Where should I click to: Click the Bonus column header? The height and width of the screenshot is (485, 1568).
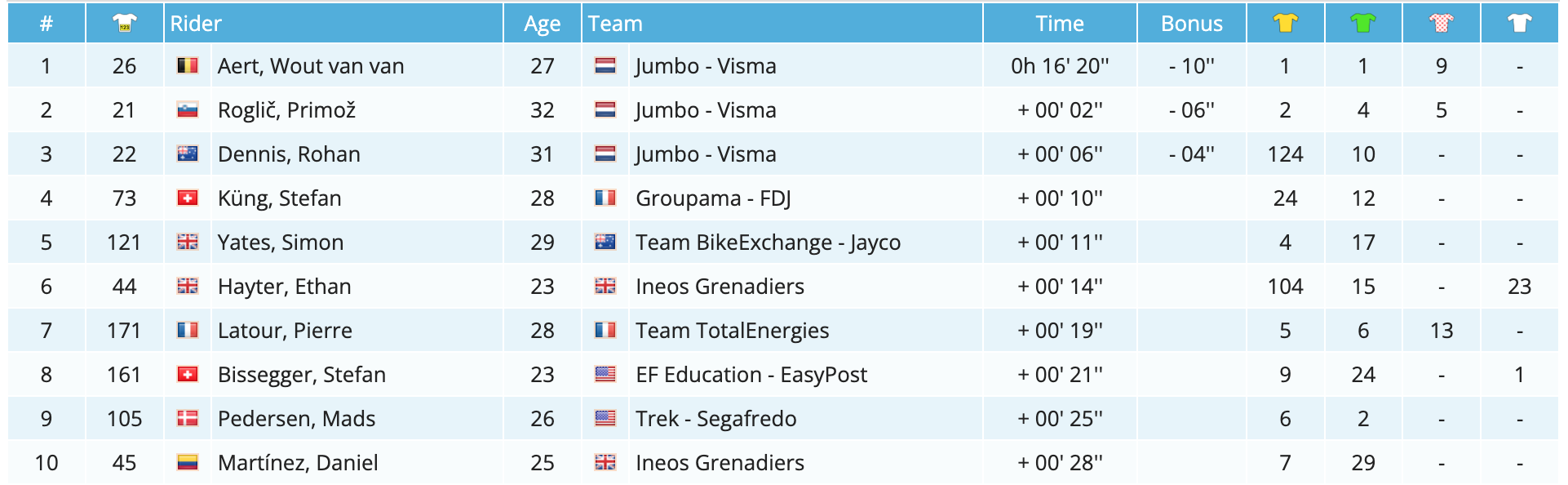(x=1191, y=24)
